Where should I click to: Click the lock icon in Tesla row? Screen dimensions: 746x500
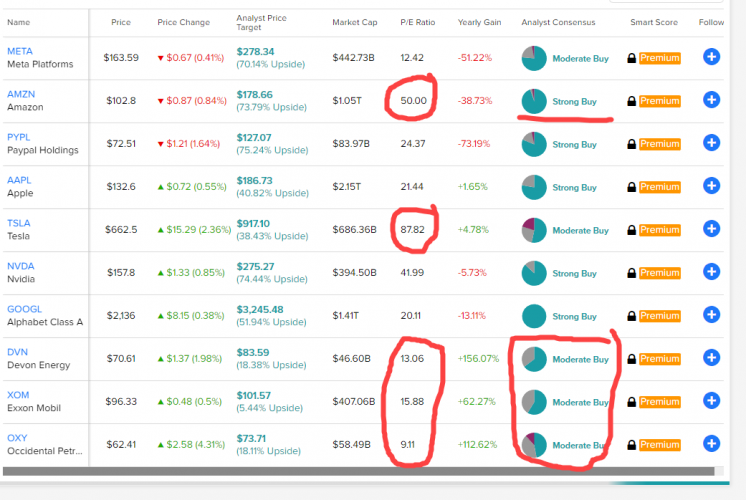pyautogui.click(x=631, y=230)
